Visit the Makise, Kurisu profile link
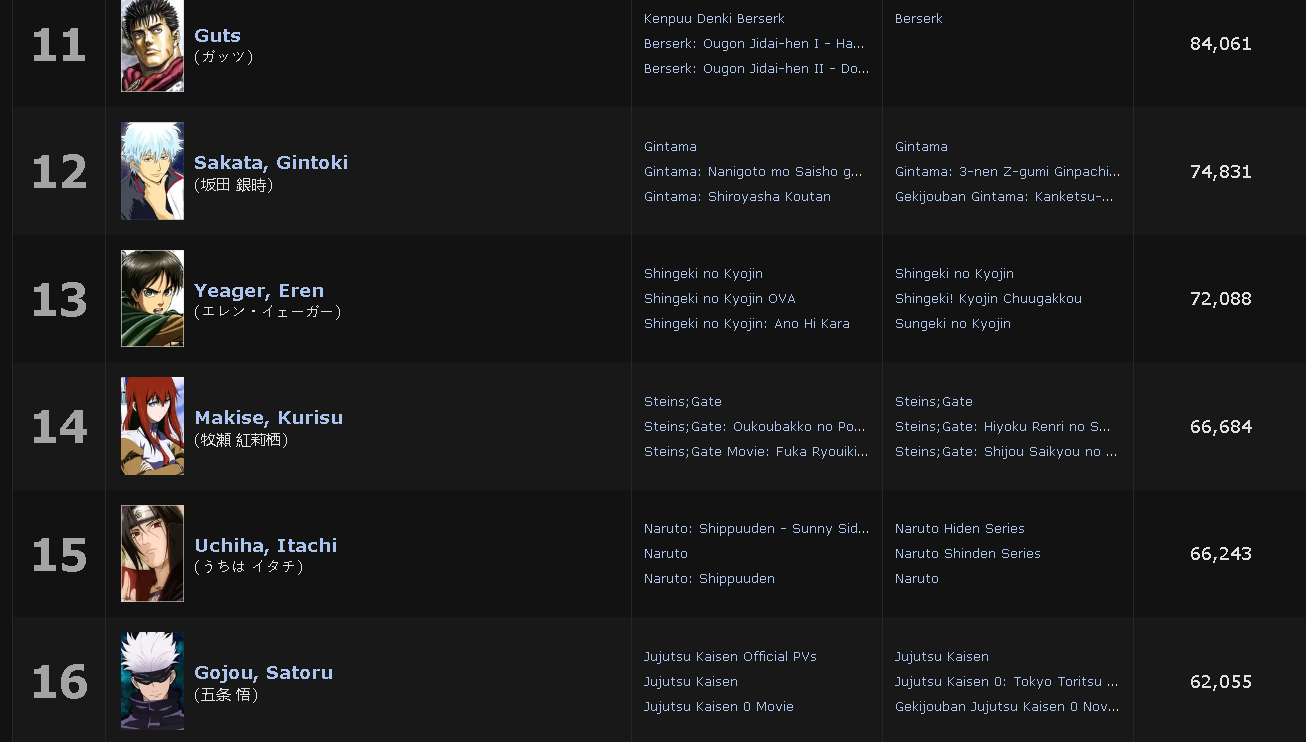The width and height of the screenshot is (1306, 742). click(x=268, y=418)
